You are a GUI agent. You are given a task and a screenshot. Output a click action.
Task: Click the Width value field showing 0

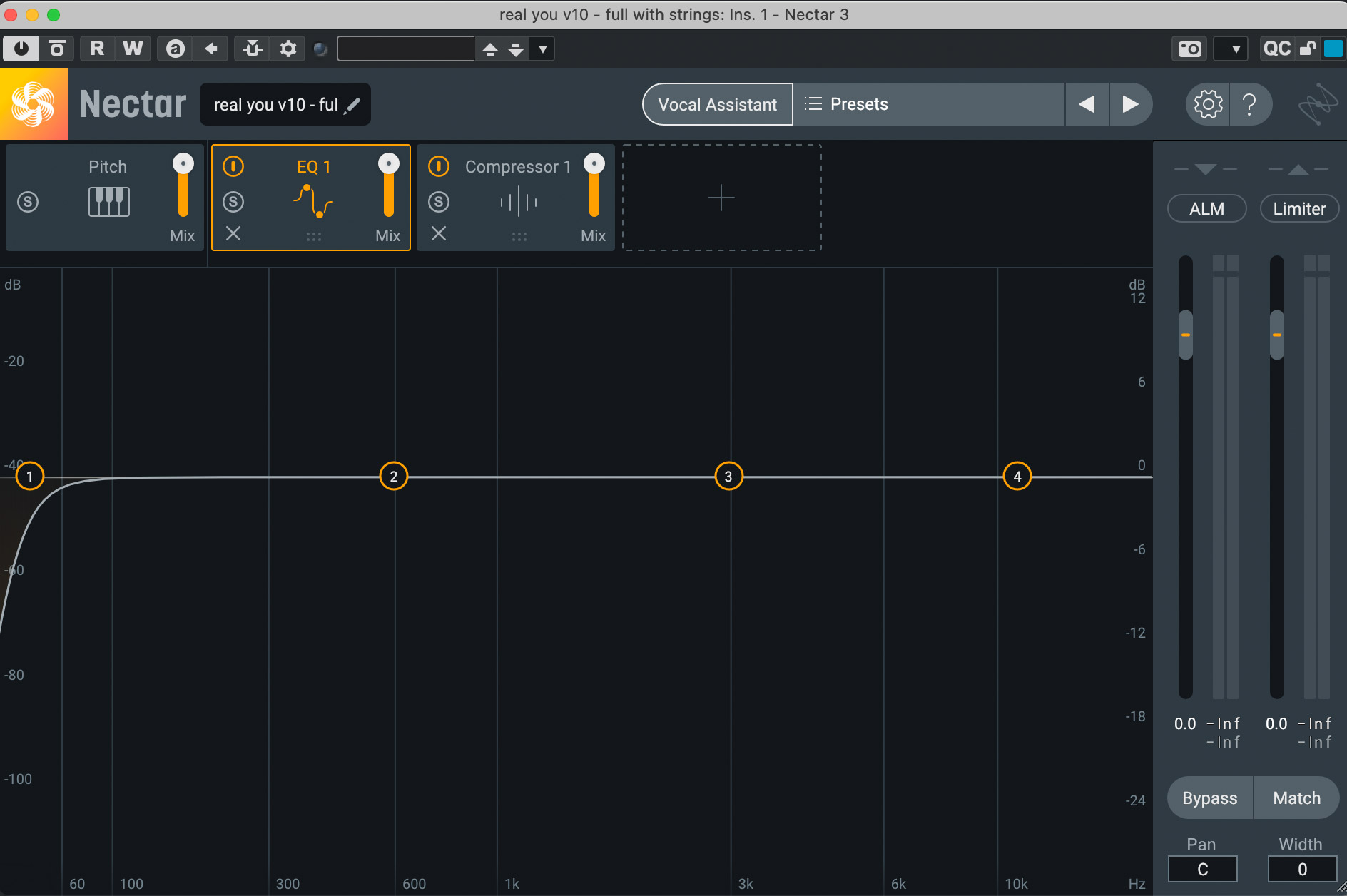pyautogui.click(x=1302, y=869)
